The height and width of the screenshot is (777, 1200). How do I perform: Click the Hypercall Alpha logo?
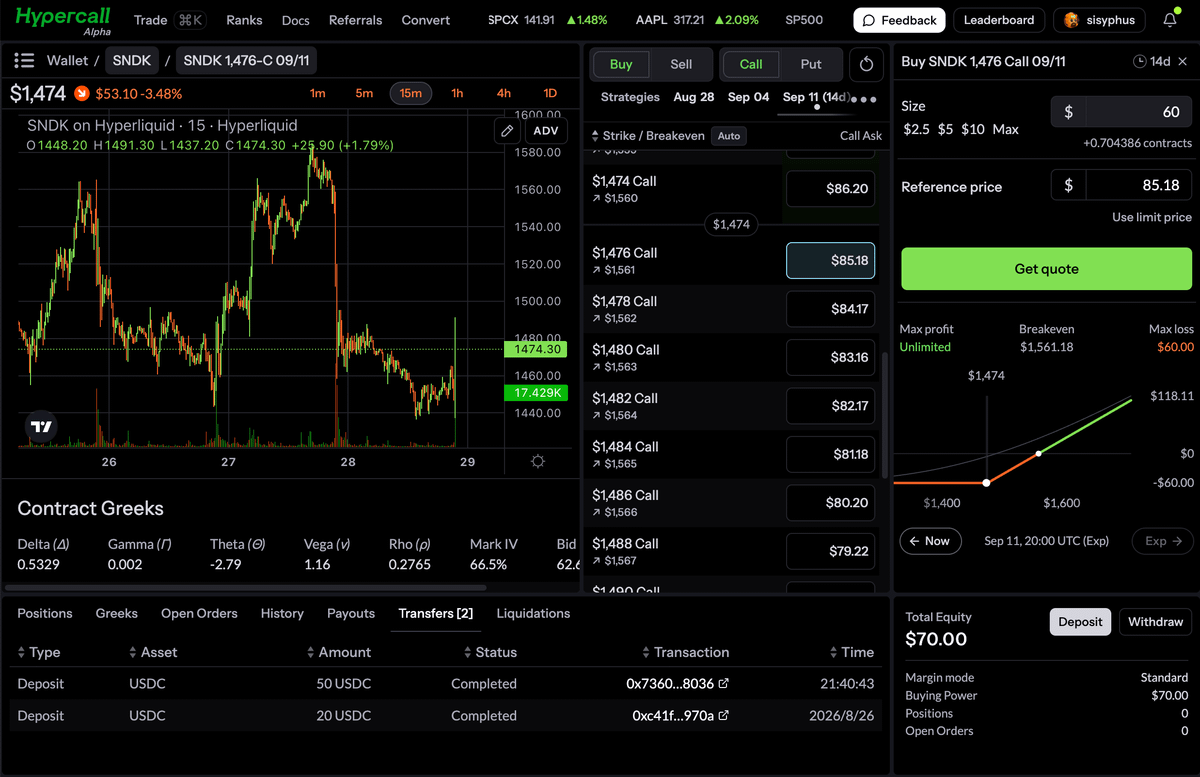61,21
